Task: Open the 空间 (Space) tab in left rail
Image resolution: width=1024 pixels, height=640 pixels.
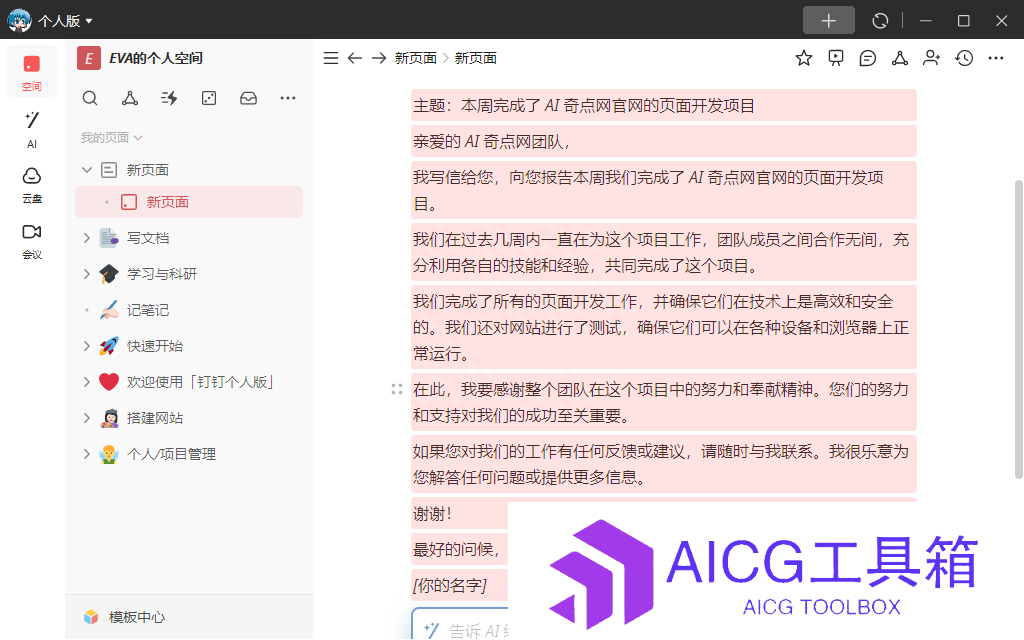Action: click(x=31, y=72)
